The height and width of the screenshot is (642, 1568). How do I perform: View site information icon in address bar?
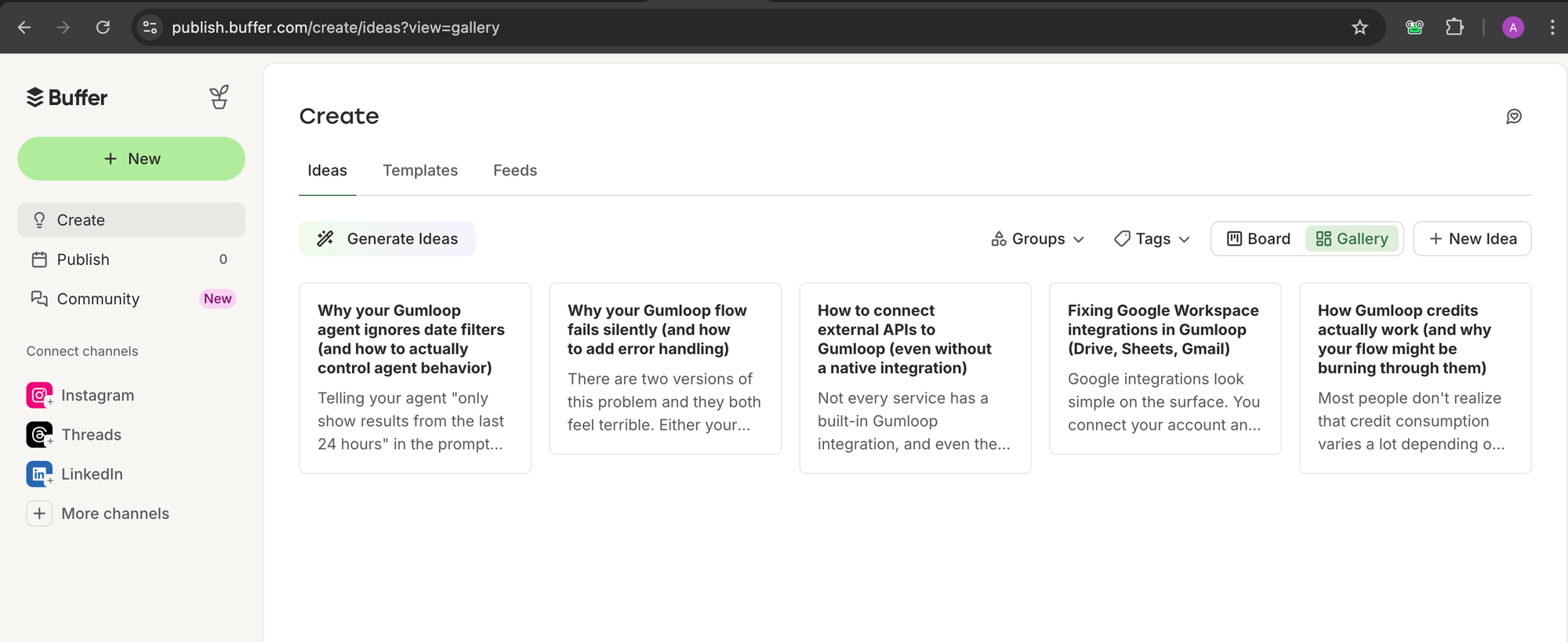point(150,27)
